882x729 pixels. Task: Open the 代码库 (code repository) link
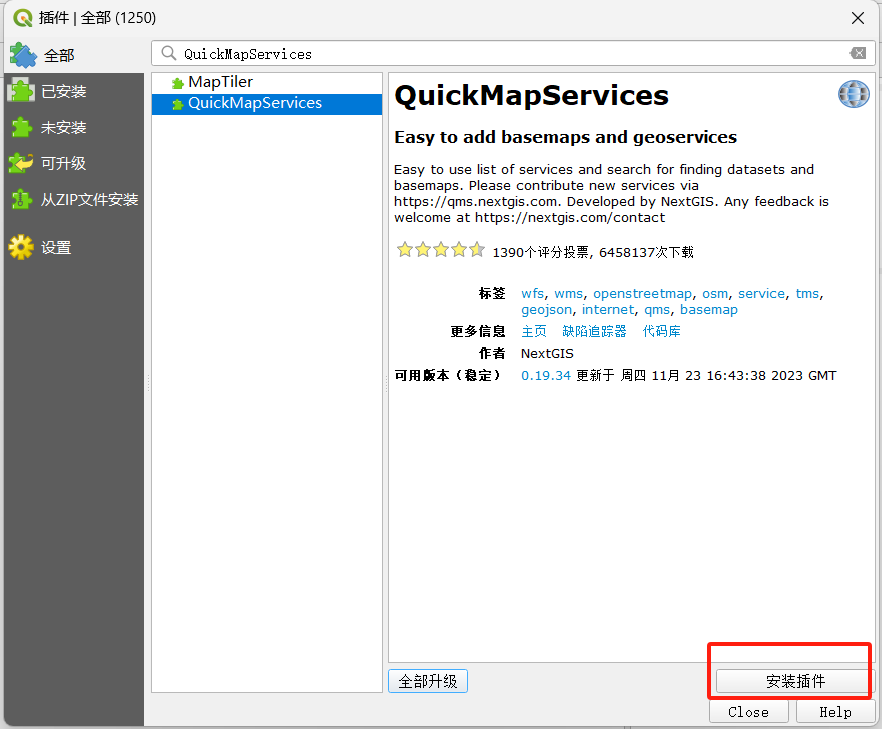click(x=662, y=331)
